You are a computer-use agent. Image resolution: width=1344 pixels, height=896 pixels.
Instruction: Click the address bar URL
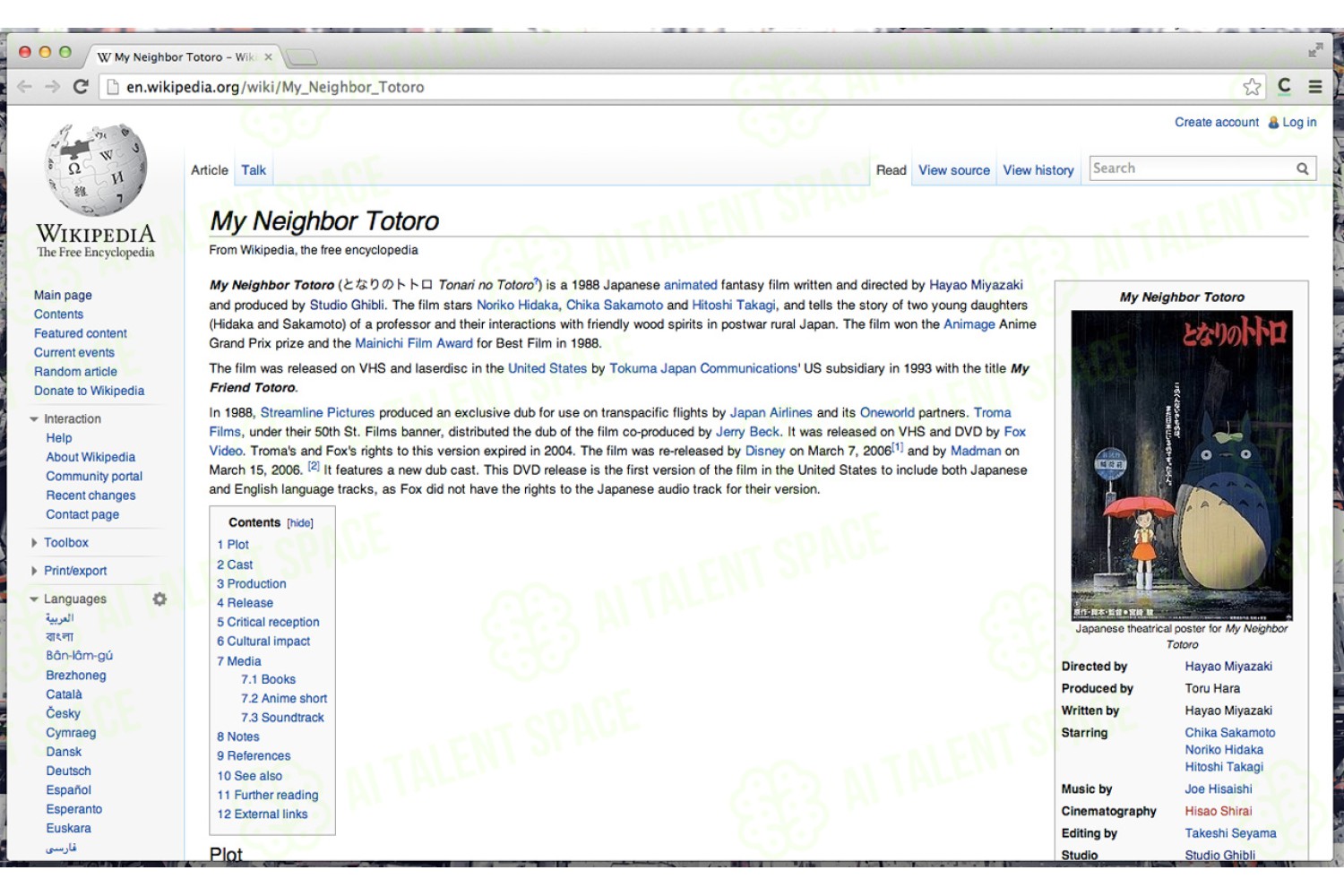(275, 87)
